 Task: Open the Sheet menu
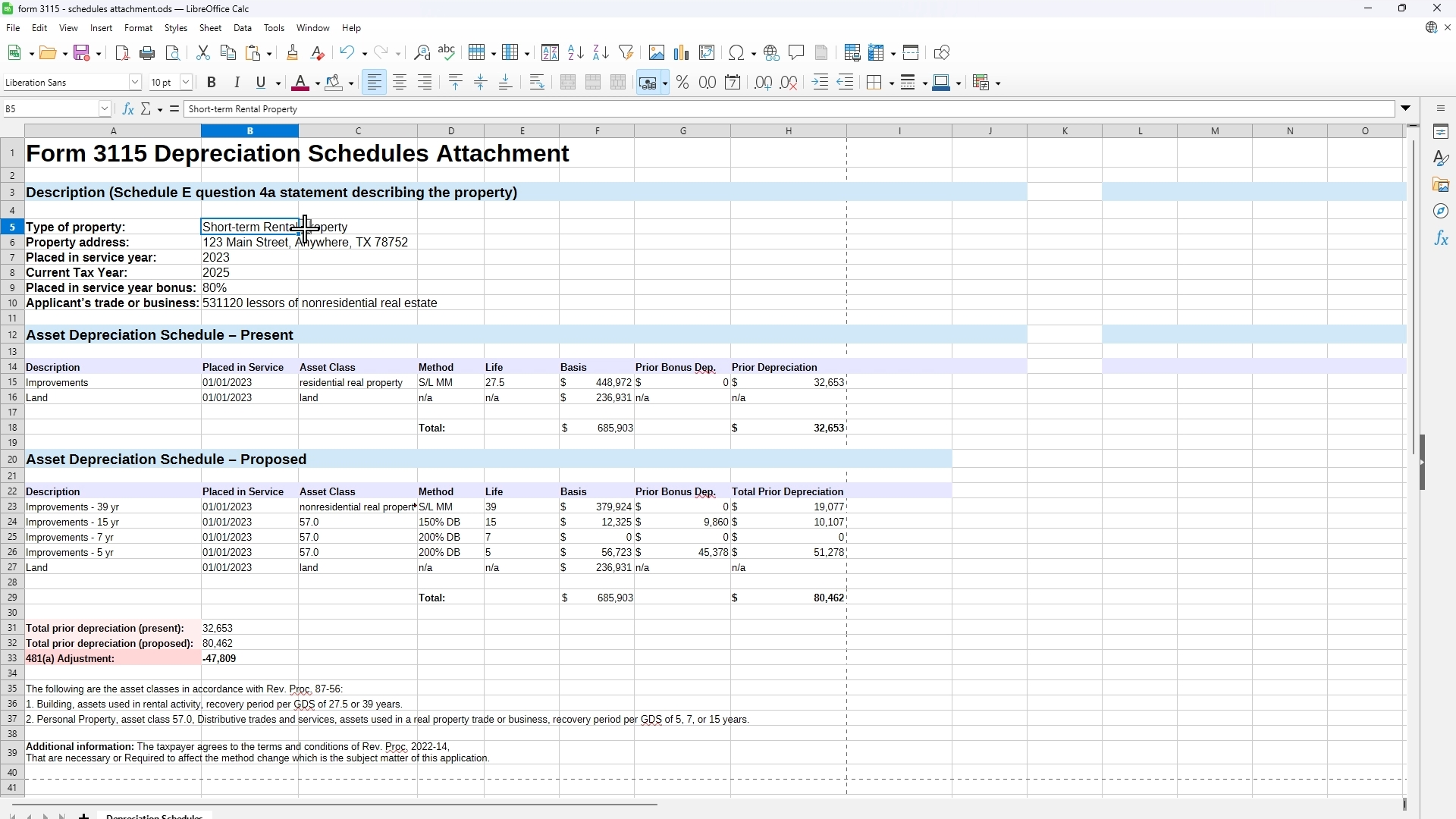210,28
